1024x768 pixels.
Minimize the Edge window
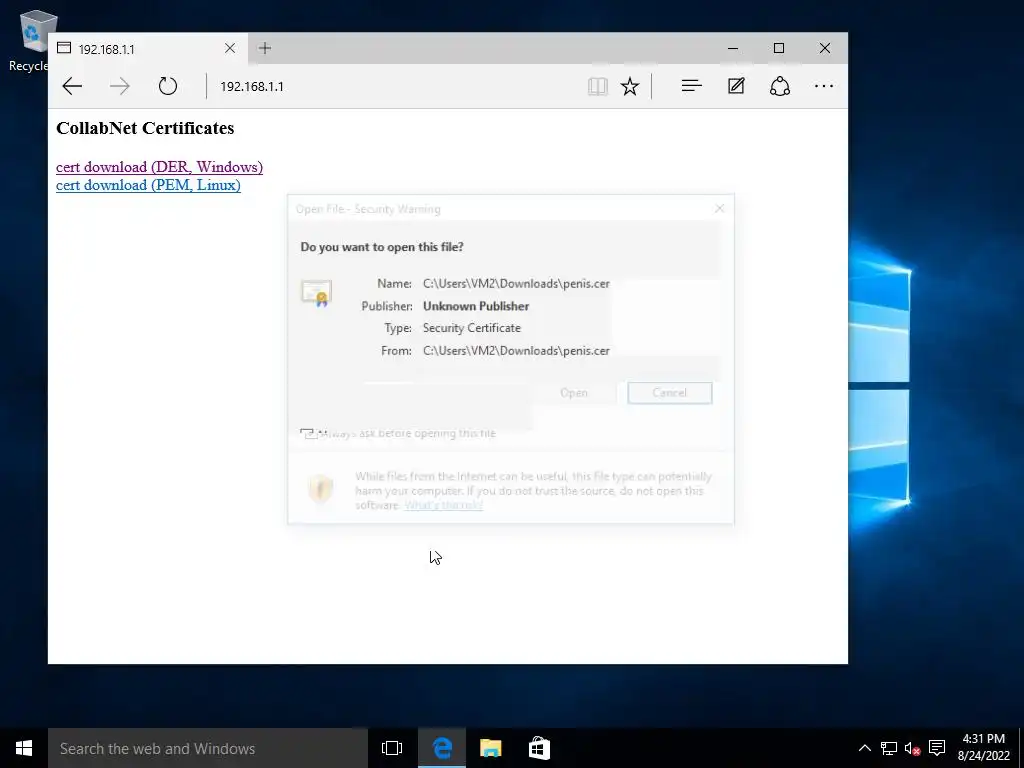coord(733,48)
